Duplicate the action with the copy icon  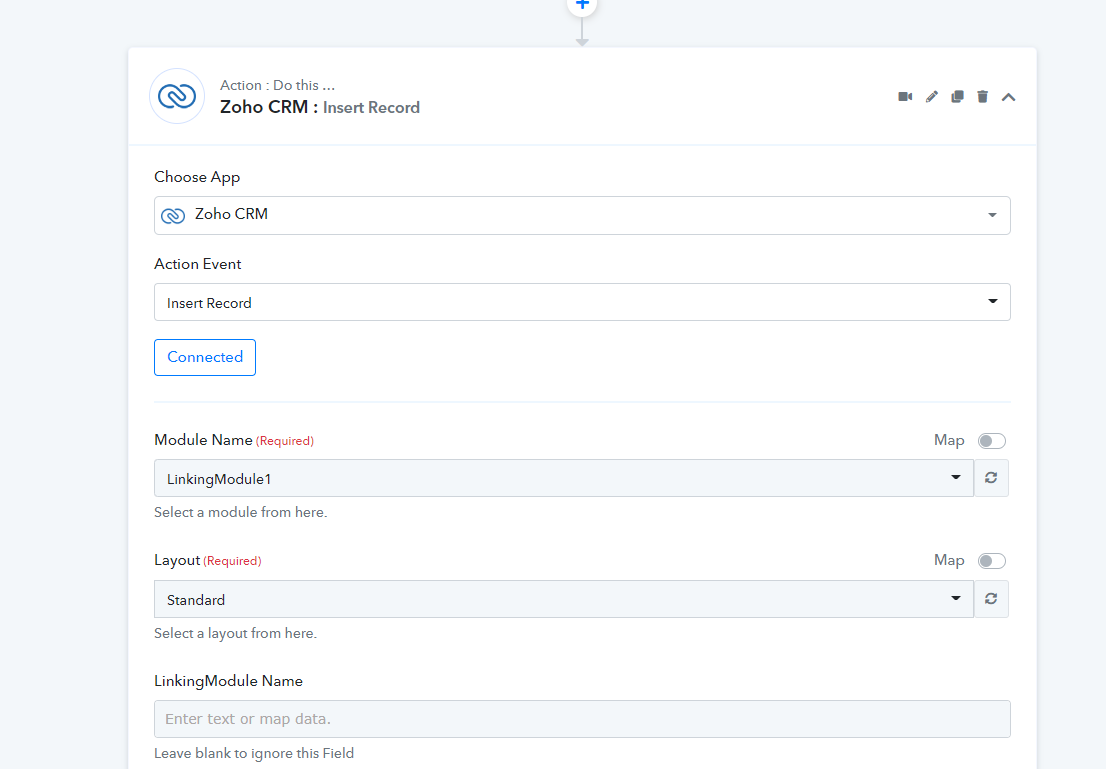tap(957, 97)
